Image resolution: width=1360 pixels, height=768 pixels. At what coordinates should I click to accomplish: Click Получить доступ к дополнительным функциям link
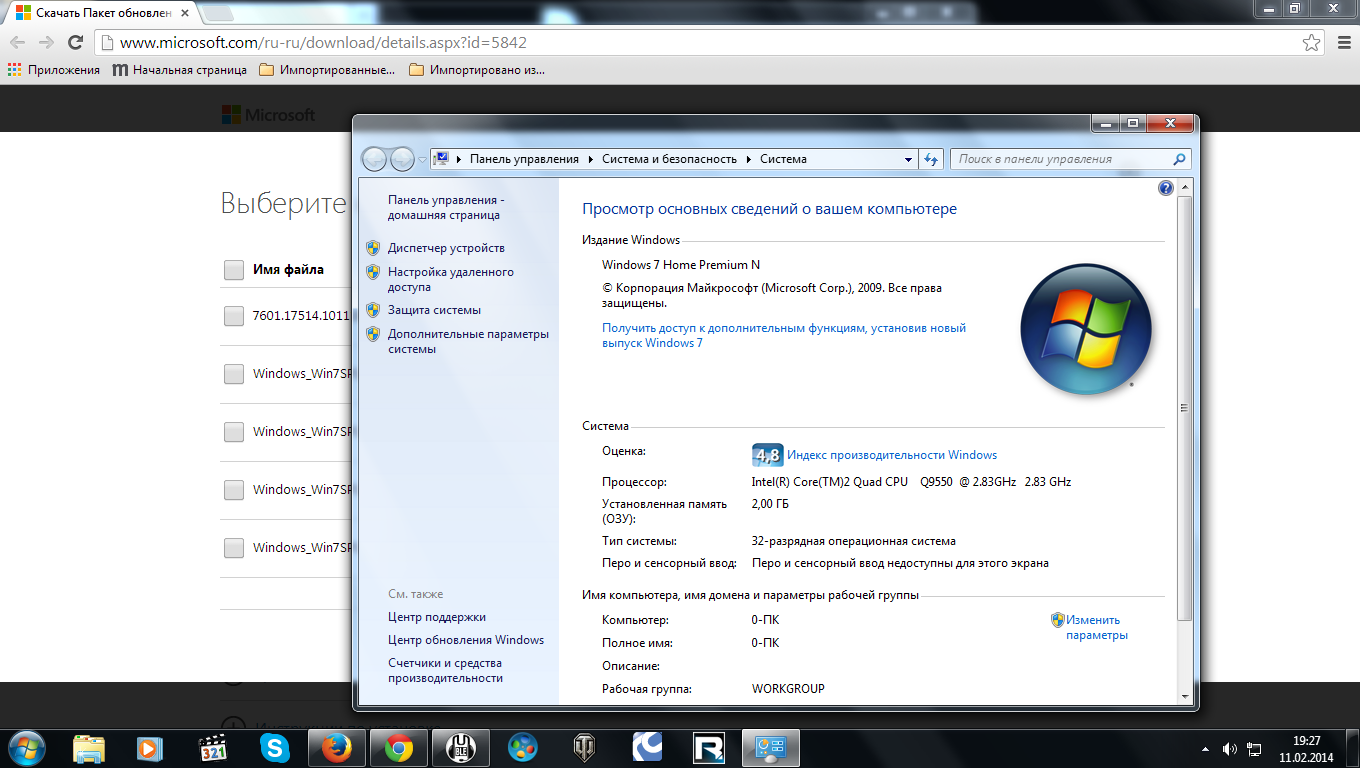coord(784,335)
